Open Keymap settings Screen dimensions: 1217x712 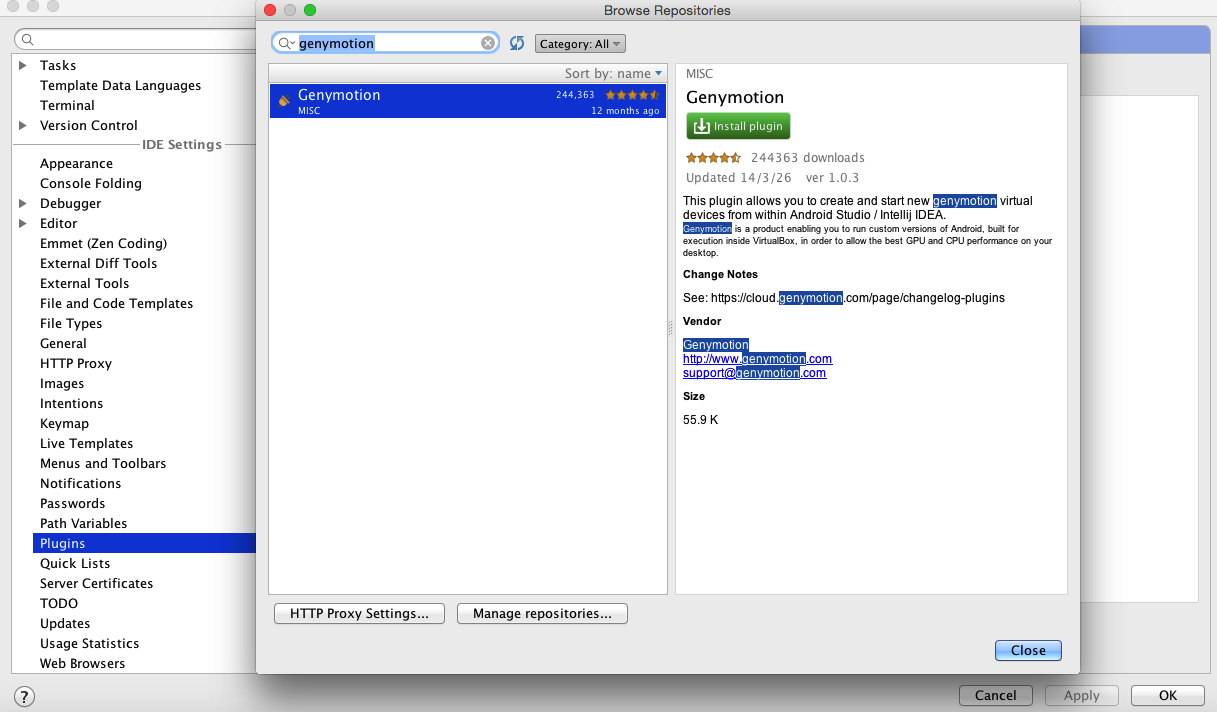[x=64, y=423]
